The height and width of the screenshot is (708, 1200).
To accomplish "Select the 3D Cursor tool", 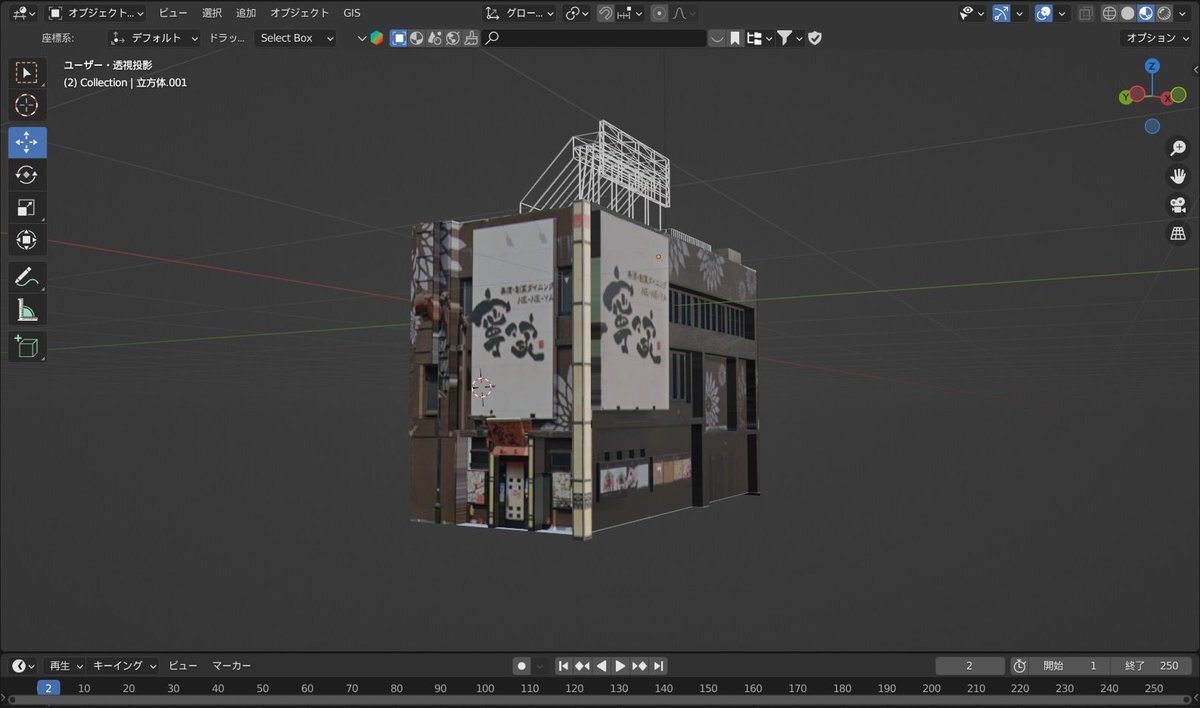I will (27, 105).
